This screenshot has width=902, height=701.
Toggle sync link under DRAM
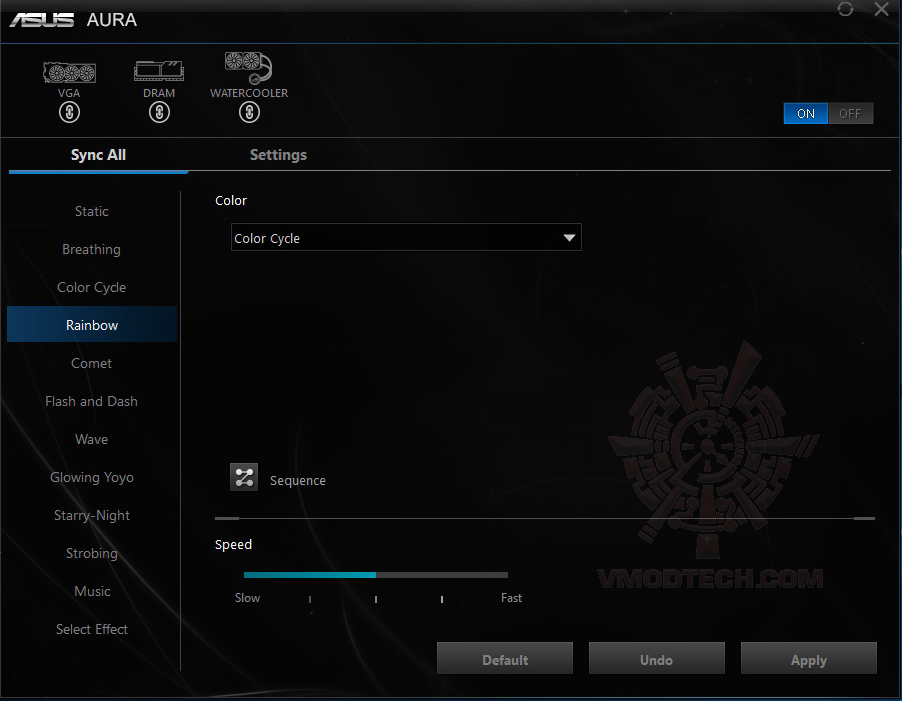point(159,112)
